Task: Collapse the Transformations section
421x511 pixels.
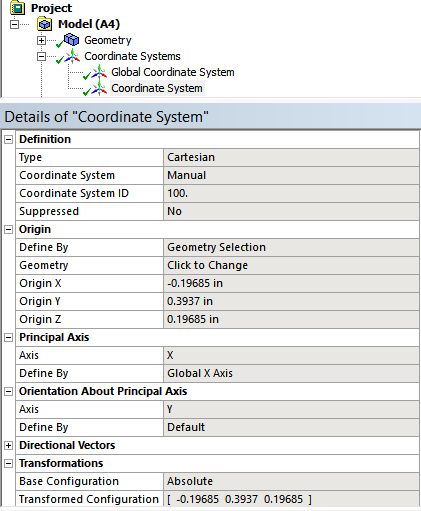Action: pyautogui.click(x=8, y=463)
